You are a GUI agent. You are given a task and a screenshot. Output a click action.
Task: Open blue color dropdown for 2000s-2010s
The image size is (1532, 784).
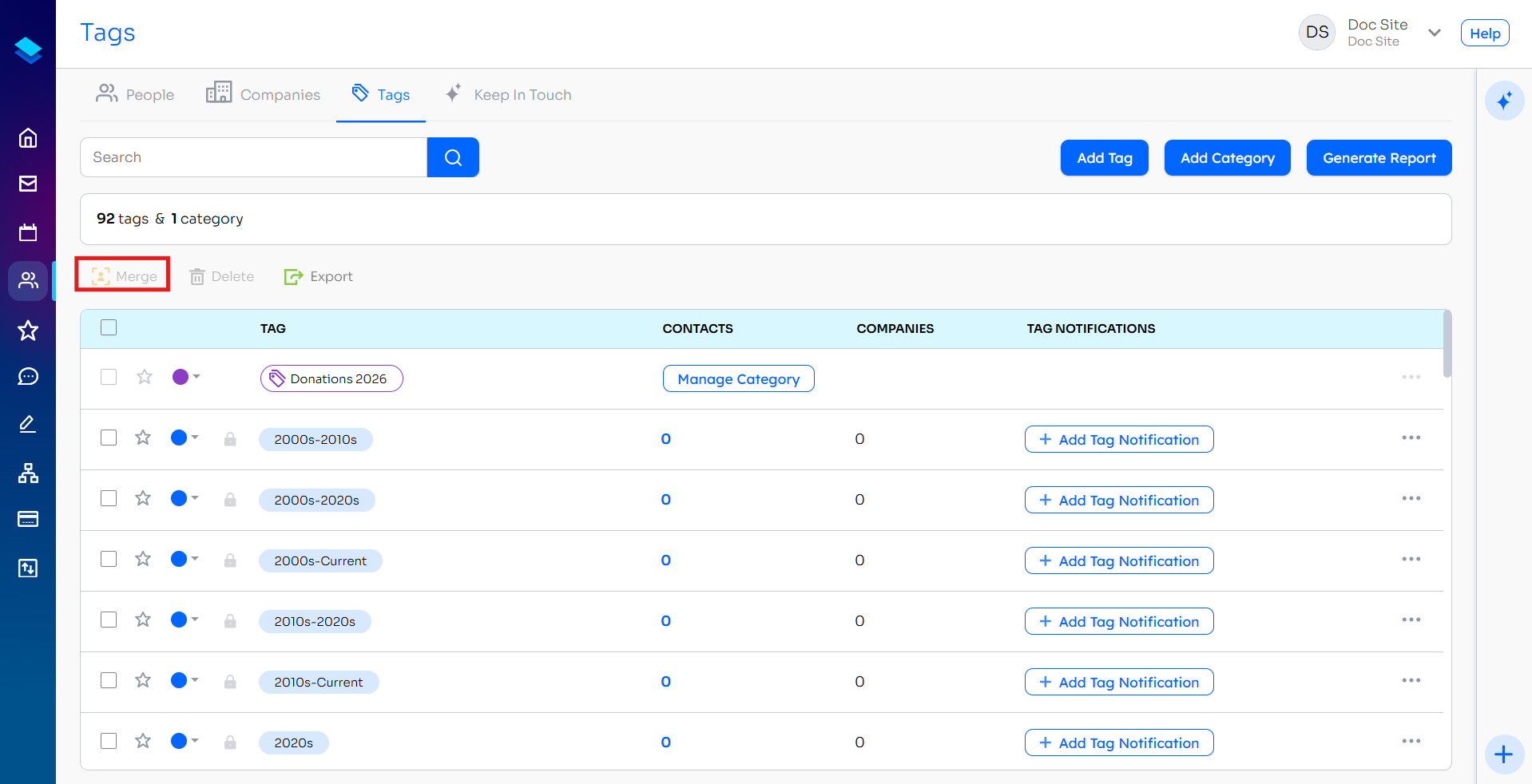[185, 438]
